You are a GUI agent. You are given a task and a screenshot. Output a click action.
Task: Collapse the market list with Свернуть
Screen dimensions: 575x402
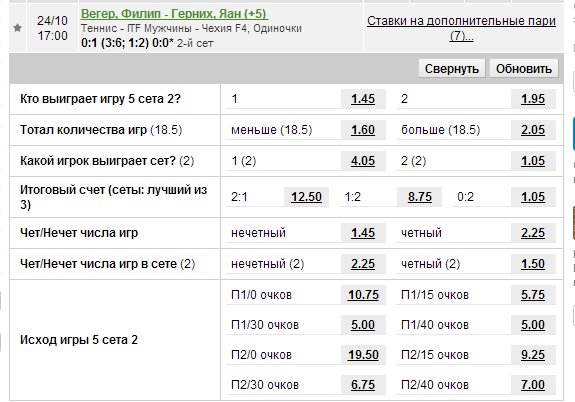[x=452, y=69]
